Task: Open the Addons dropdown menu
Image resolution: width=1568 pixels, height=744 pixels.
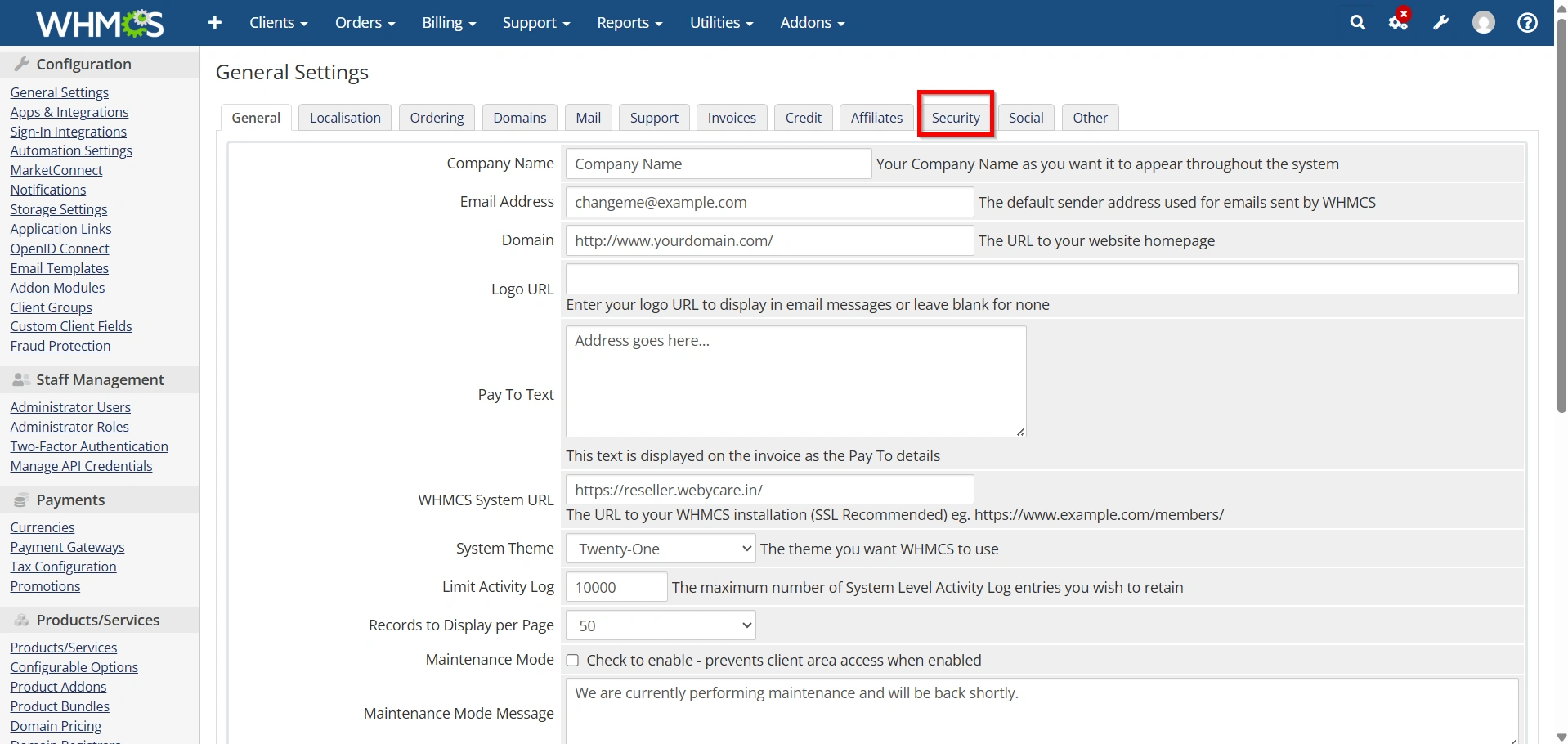Action: click(812, 23)
